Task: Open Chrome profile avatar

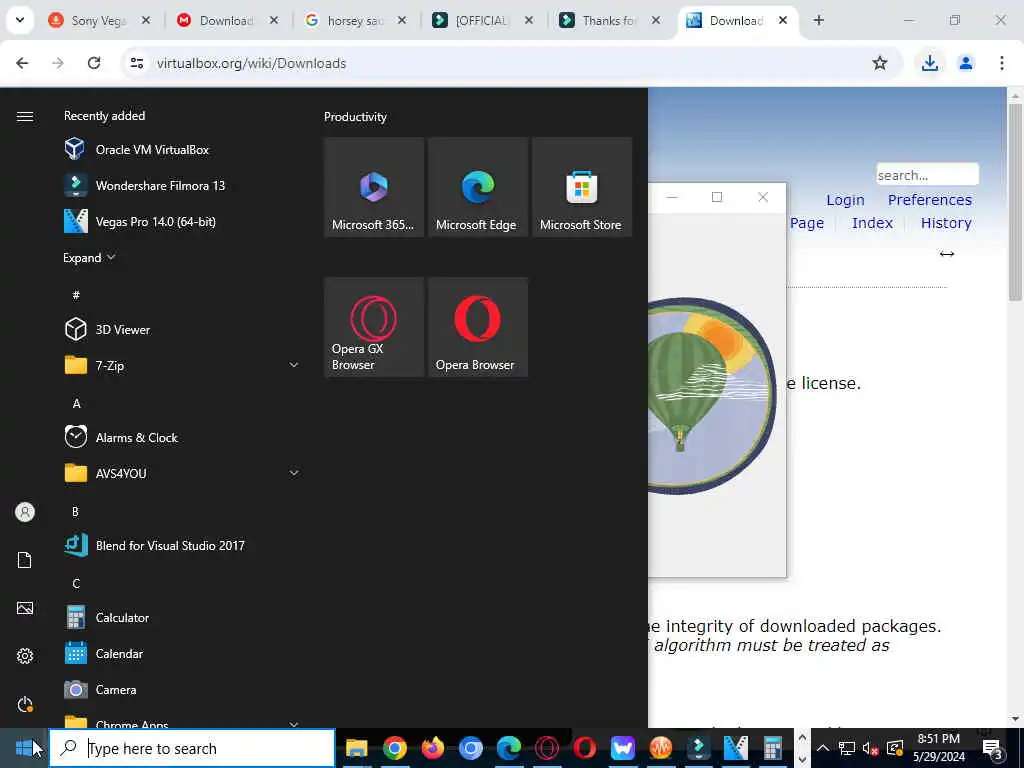Action: point(965,63)
